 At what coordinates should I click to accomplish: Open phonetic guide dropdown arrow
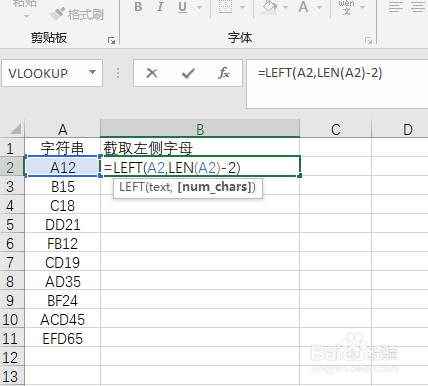(x=362, y=7)
